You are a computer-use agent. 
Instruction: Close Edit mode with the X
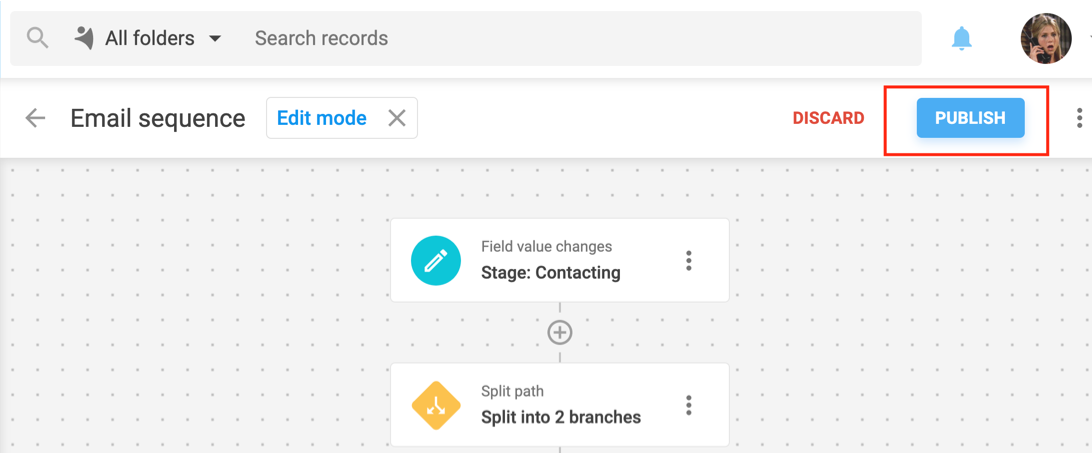pyautogui.click(x=396, y=118)
